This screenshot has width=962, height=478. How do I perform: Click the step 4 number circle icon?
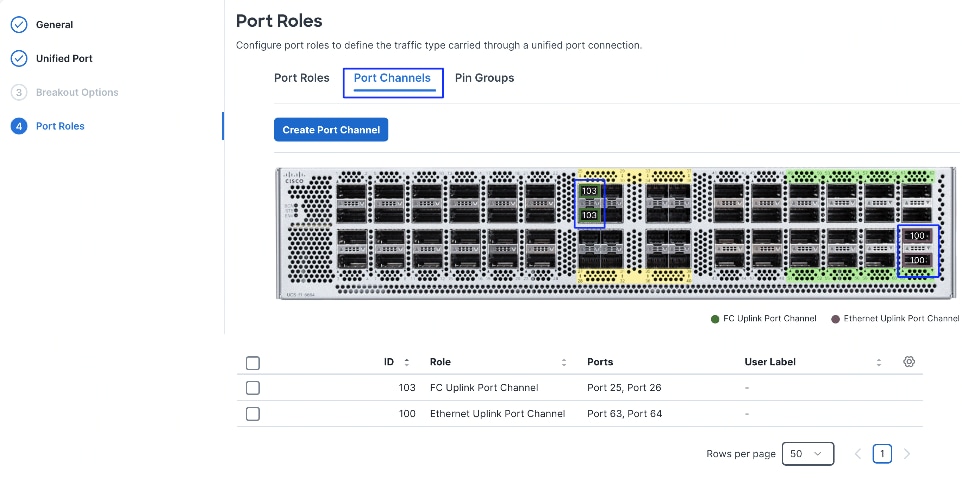[19, 126]
